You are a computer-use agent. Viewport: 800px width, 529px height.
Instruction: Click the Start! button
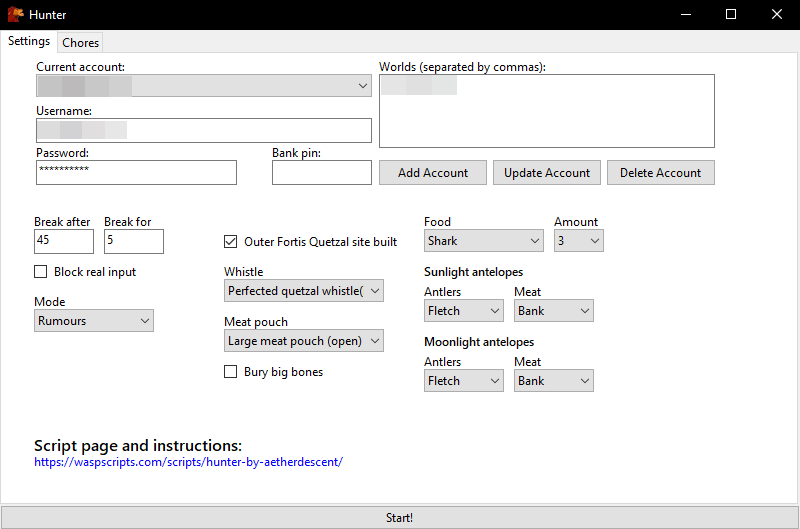399,518
